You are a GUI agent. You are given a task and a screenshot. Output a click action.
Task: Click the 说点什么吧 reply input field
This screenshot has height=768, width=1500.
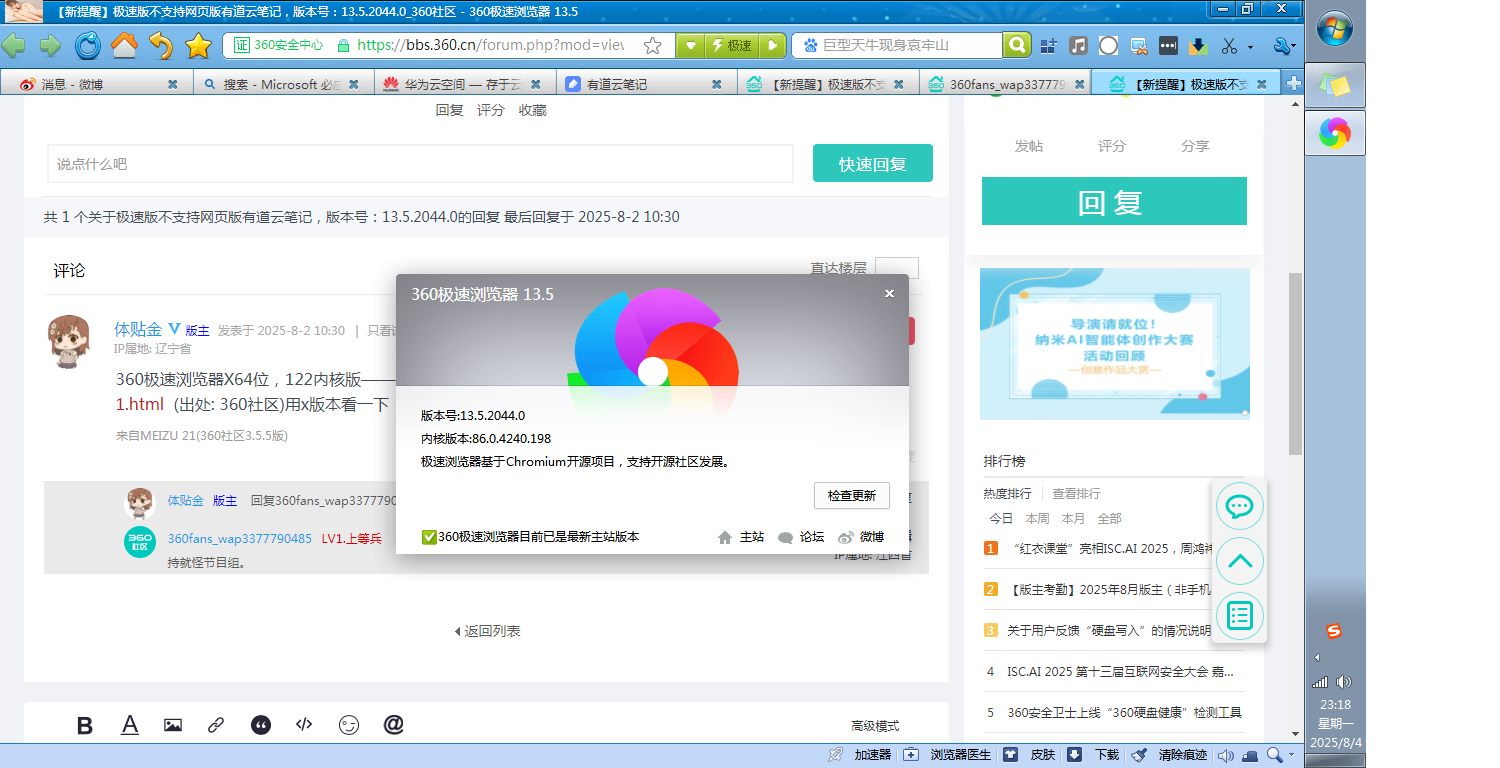pyautogui.click(x=420, y=163)
